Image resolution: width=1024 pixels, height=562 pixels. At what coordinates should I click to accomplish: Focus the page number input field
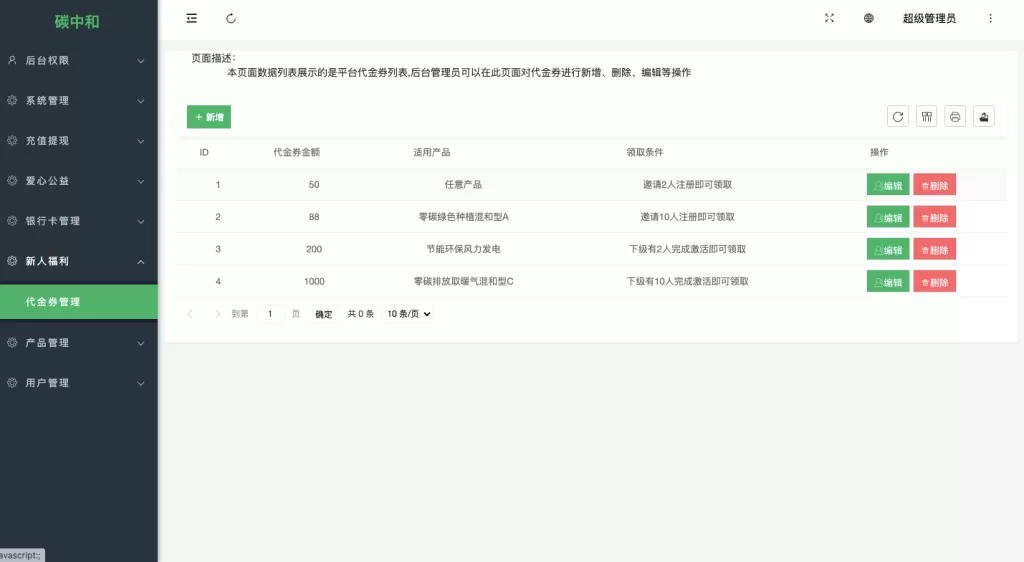270,314
